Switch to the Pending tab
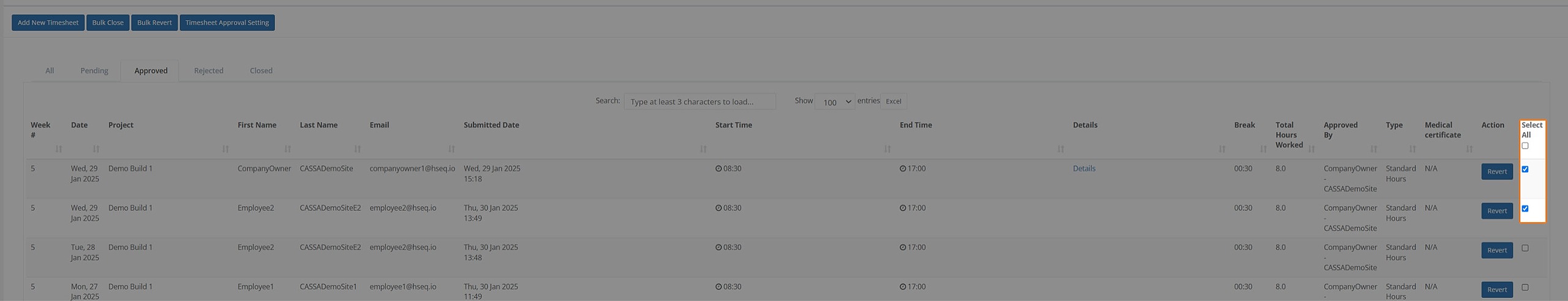Viewport: 1568px width, 301px height. click(x=94, y=71)
